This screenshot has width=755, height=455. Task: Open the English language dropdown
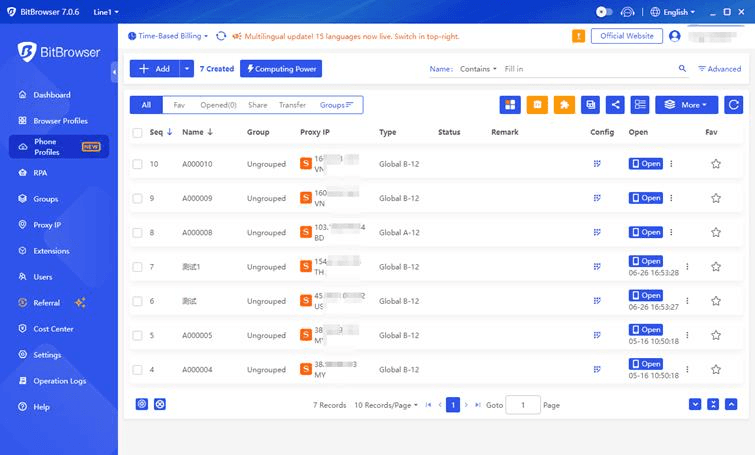[x=674, y=12]
